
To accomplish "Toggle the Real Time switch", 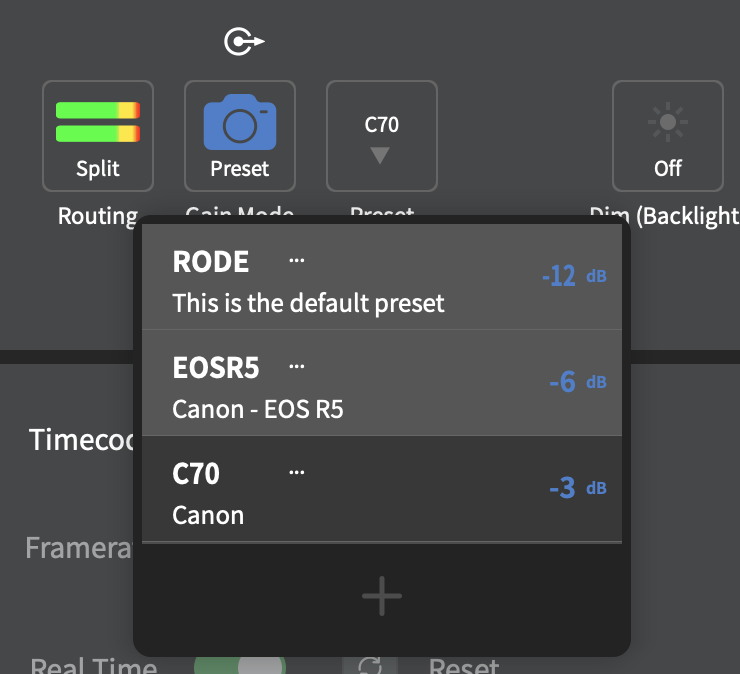I will (x=240, y=665).
